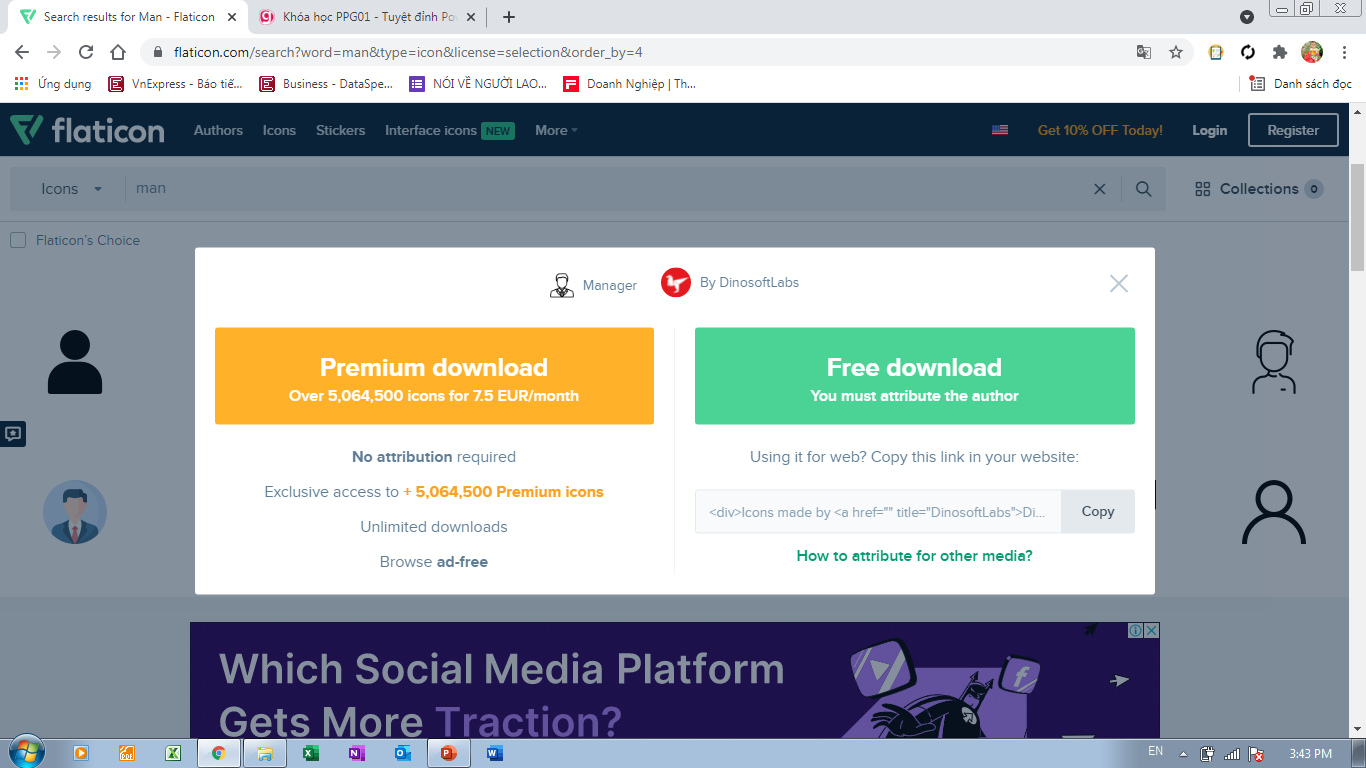1366x768 pixels.
Task: Click the Register button
Action: point(1293,130)
